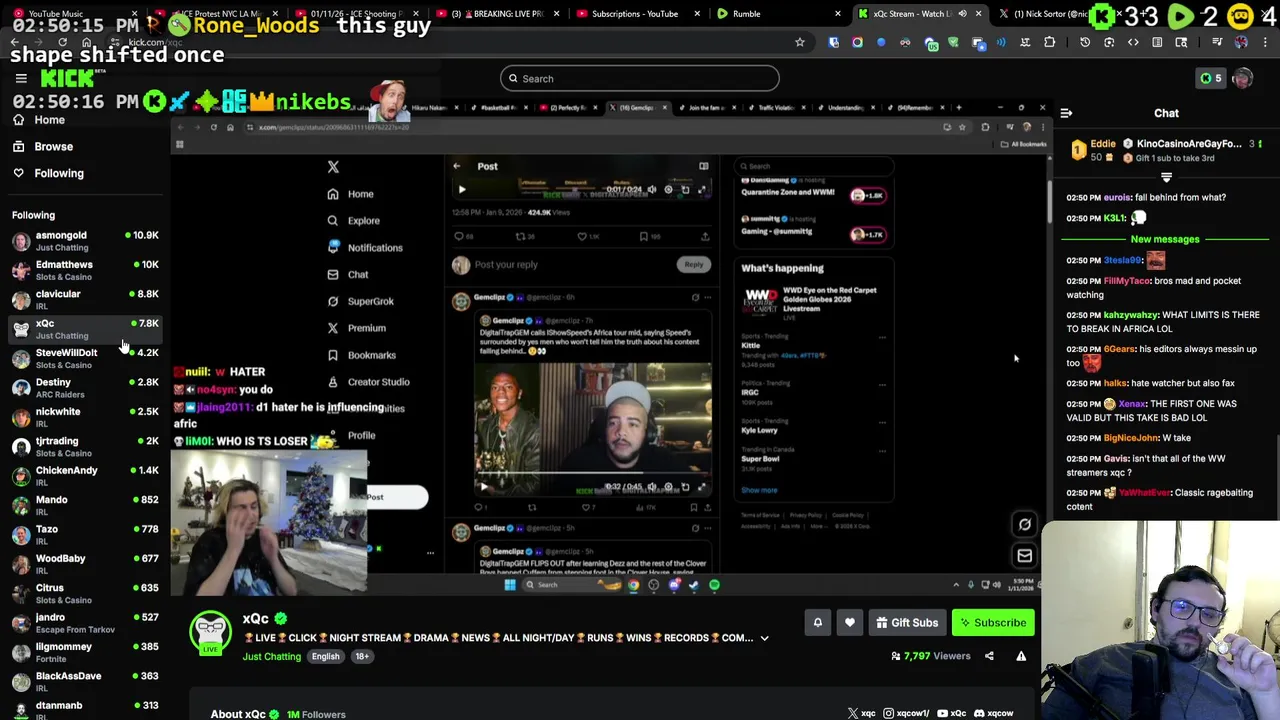Open nickwhite channel in sidebar
Image resolution: width=1280 pixels, height=720 pixels.
coord(85,417)
